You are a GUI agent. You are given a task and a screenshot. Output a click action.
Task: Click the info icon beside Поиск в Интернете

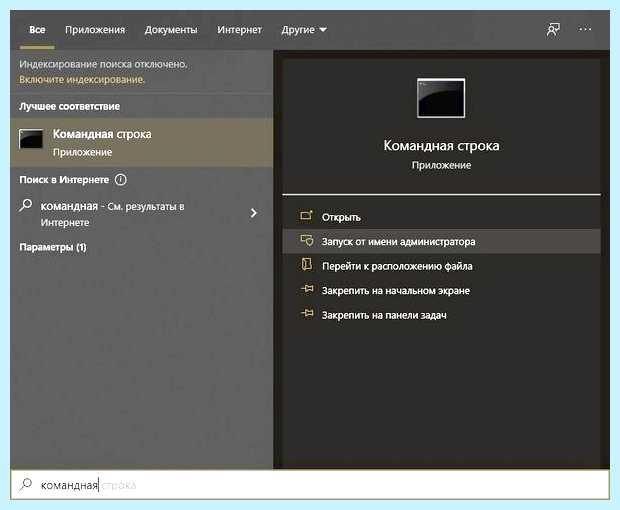pos(121,180)
